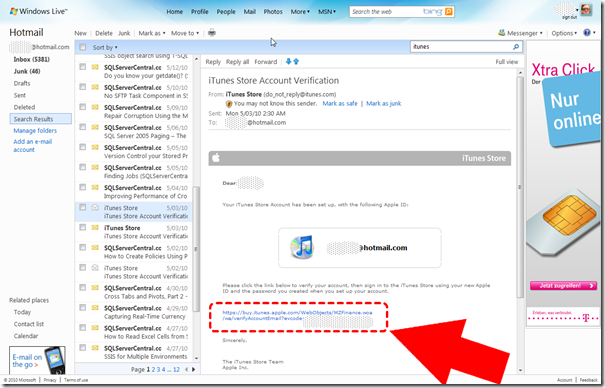Click the search magnifier icon
Viewport: 605px width, 388px height.
tap(516, 47)
